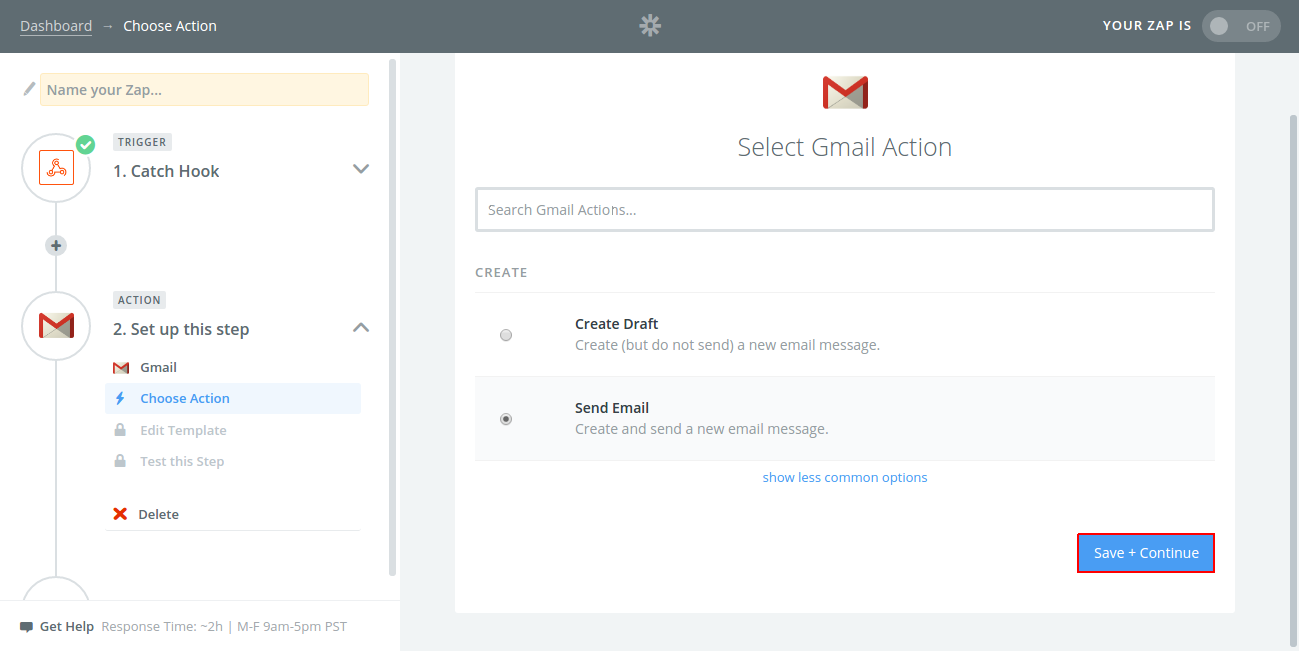Click the main page scrollbar
The width and height of the screenshot is (1299, 651).
pos(1292,380)
